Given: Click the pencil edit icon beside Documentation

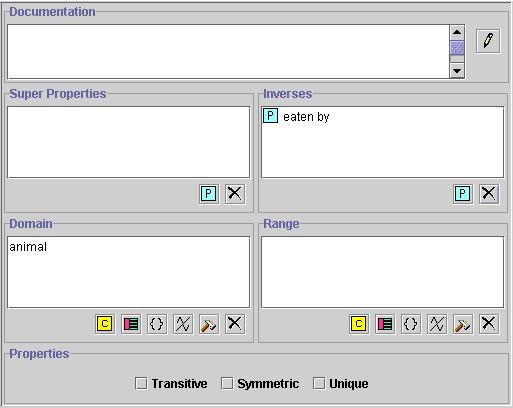Looking at the screenshot, I should (x=488, y=41).
